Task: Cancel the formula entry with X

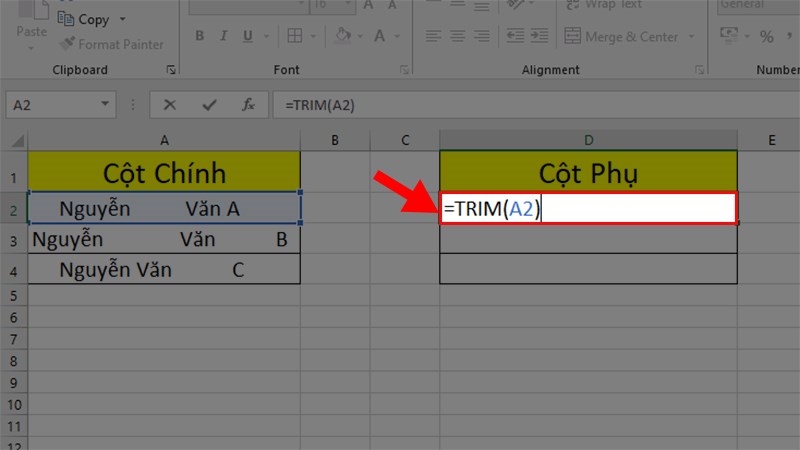Action: click(170, 105)
